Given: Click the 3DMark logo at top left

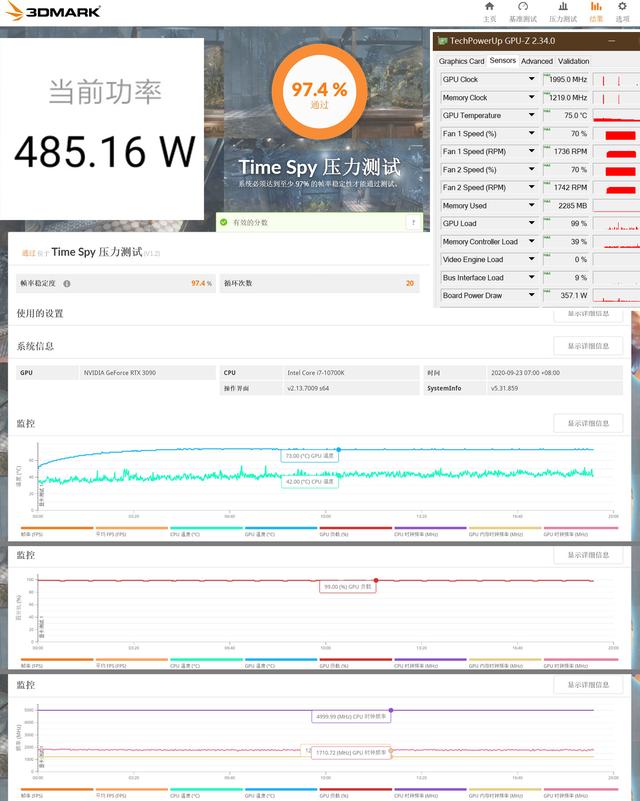Looking at the screenshot, I should (x=53, y=11).
